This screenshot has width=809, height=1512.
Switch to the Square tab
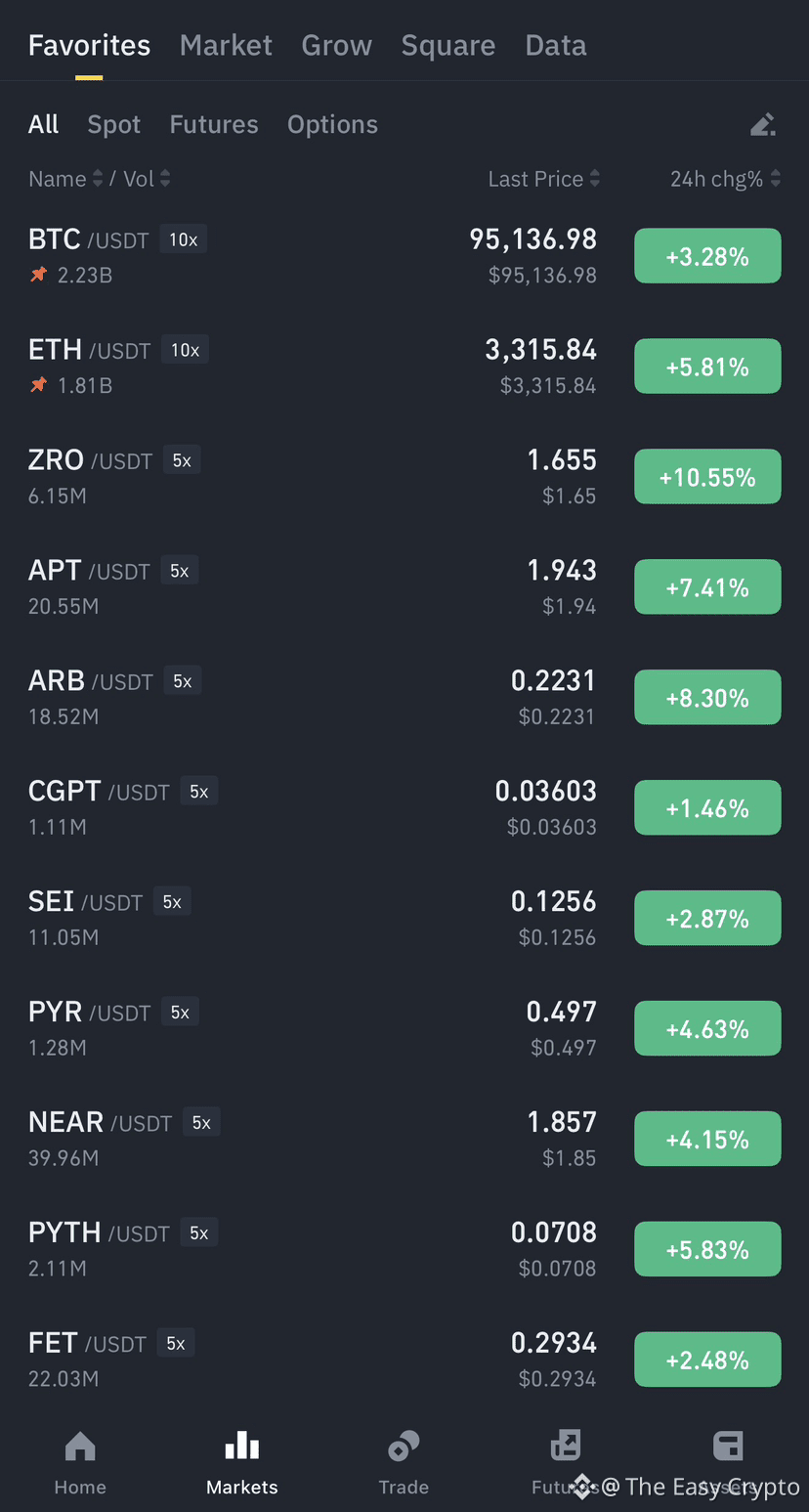click(x=448, y=45)
